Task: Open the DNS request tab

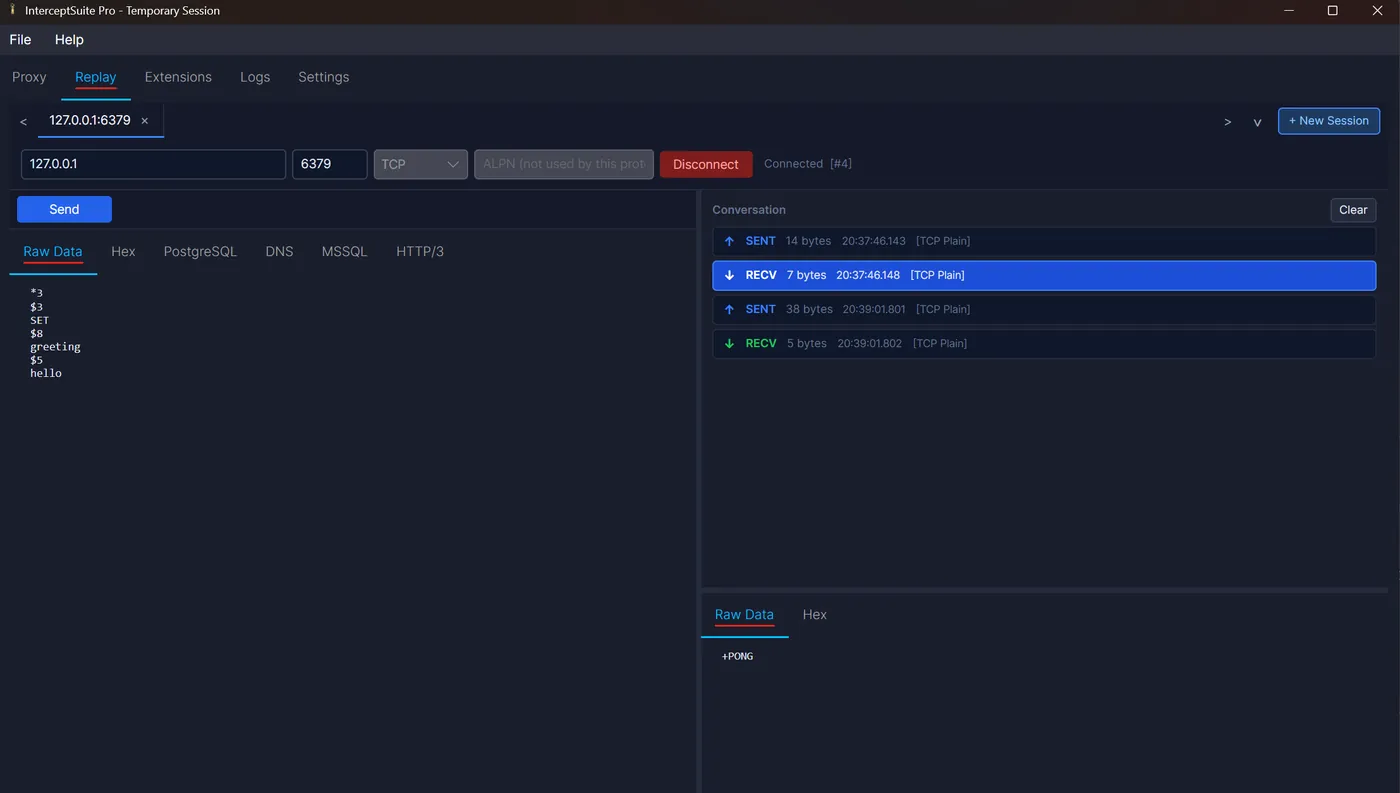Action: (x=280, y=251)
